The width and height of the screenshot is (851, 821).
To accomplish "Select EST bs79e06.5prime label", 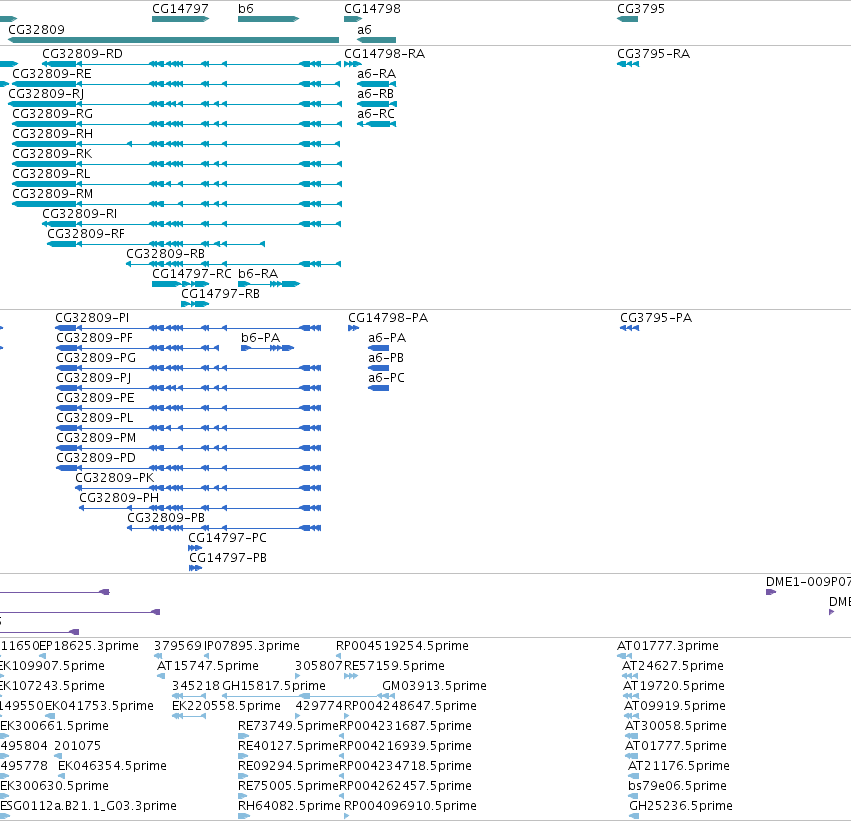I will [677, 786].
